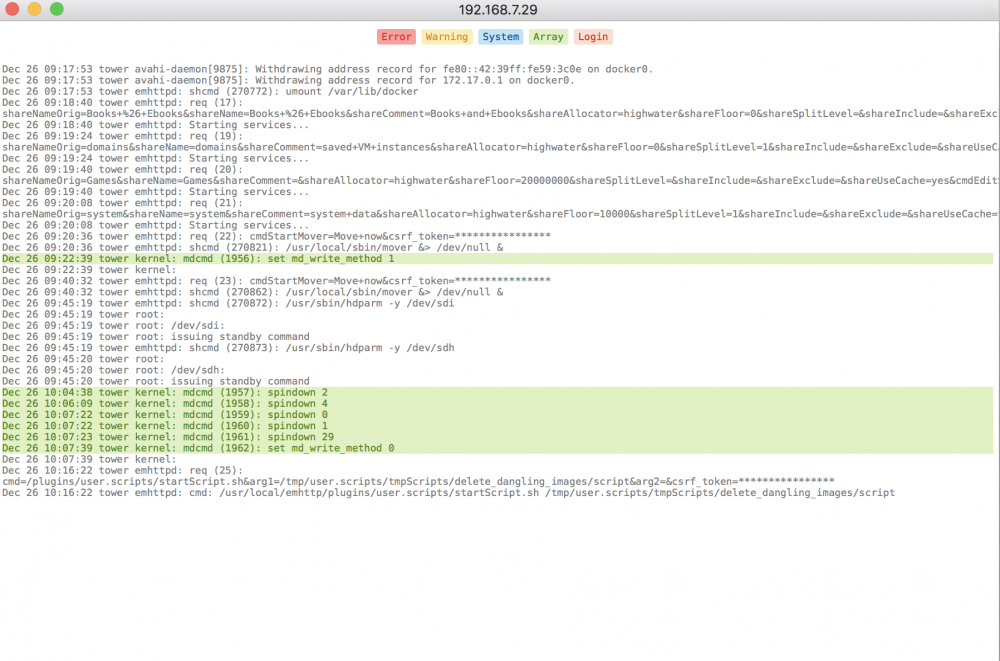Viewport: 1000px width, 661px height.
Task: Close the 192.168.7.29 window
Action: [12, 9]
